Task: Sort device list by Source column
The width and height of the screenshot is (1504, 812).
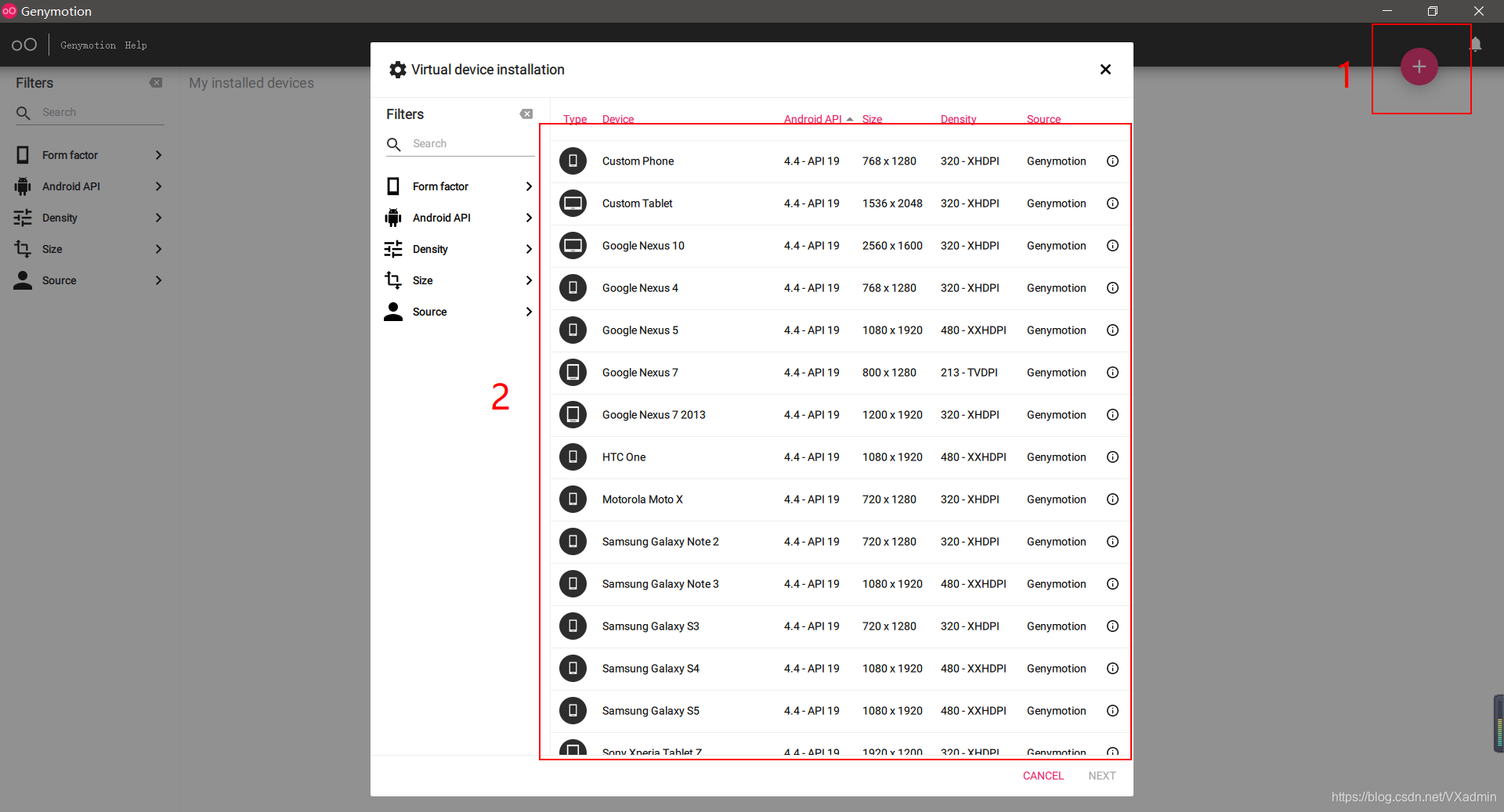Action: [x=1043, y=119]
